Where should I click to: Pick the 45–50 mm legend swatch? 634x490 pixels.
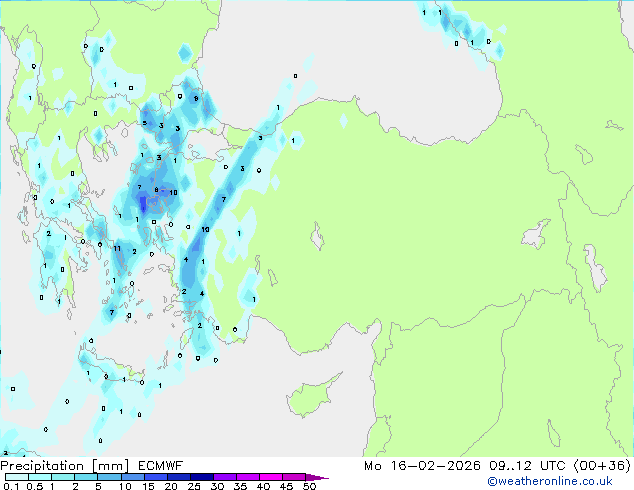294,477
